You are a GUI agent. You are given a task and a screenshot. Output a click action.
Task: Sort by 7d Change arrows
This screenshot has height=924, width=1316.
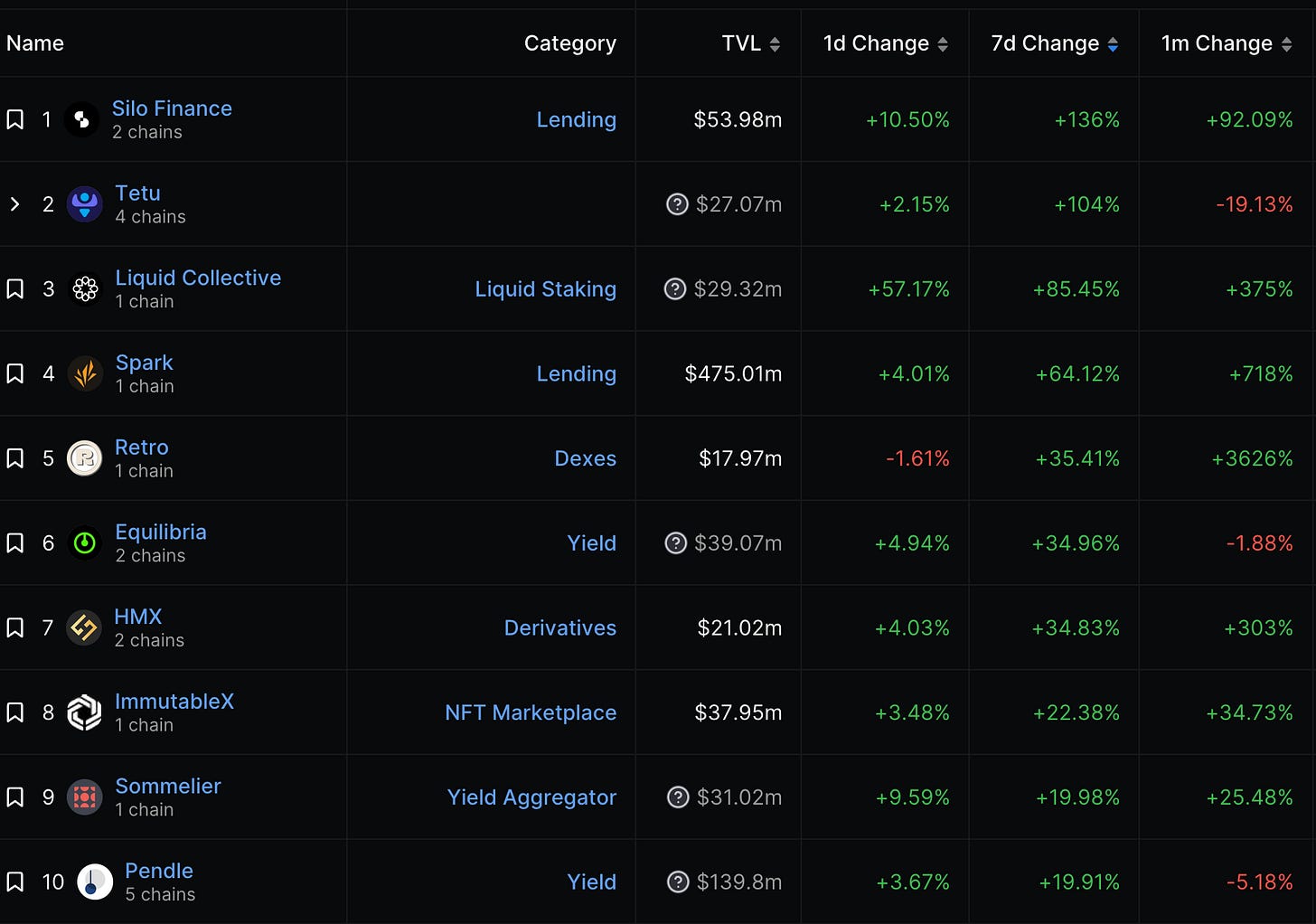1113,44
